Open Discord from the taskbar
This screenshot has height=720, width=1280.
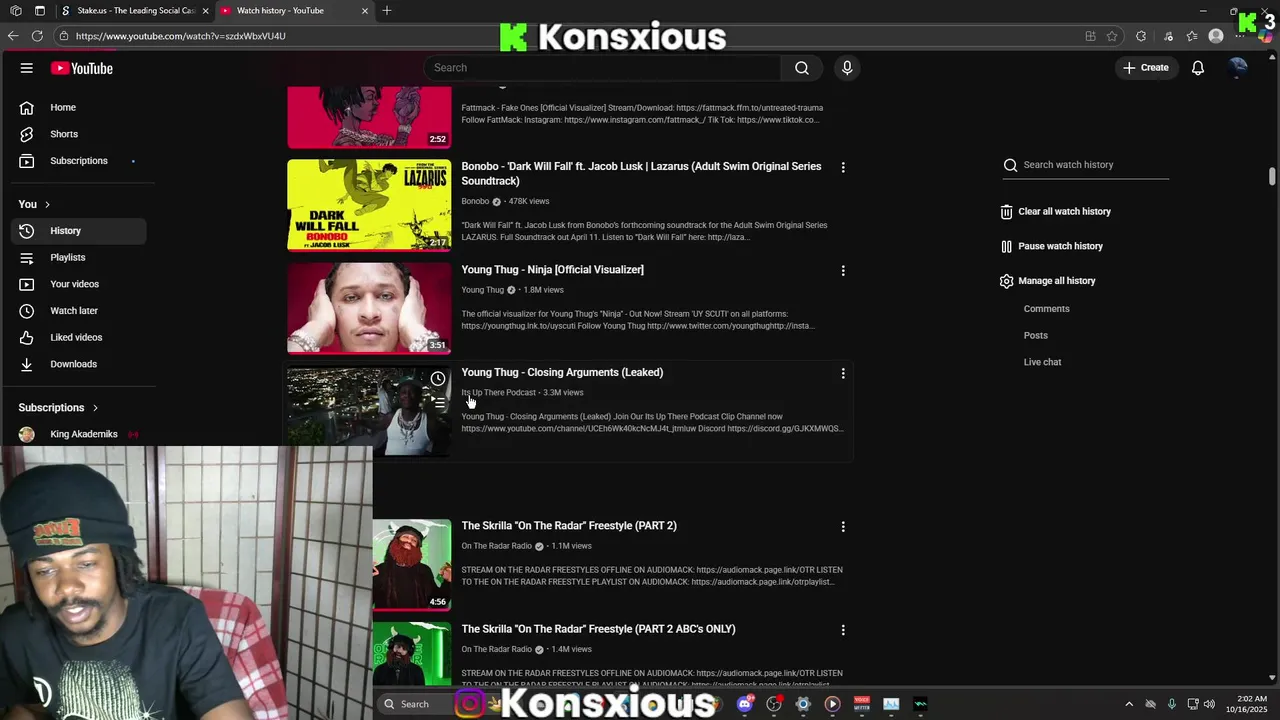pos(744,704)
